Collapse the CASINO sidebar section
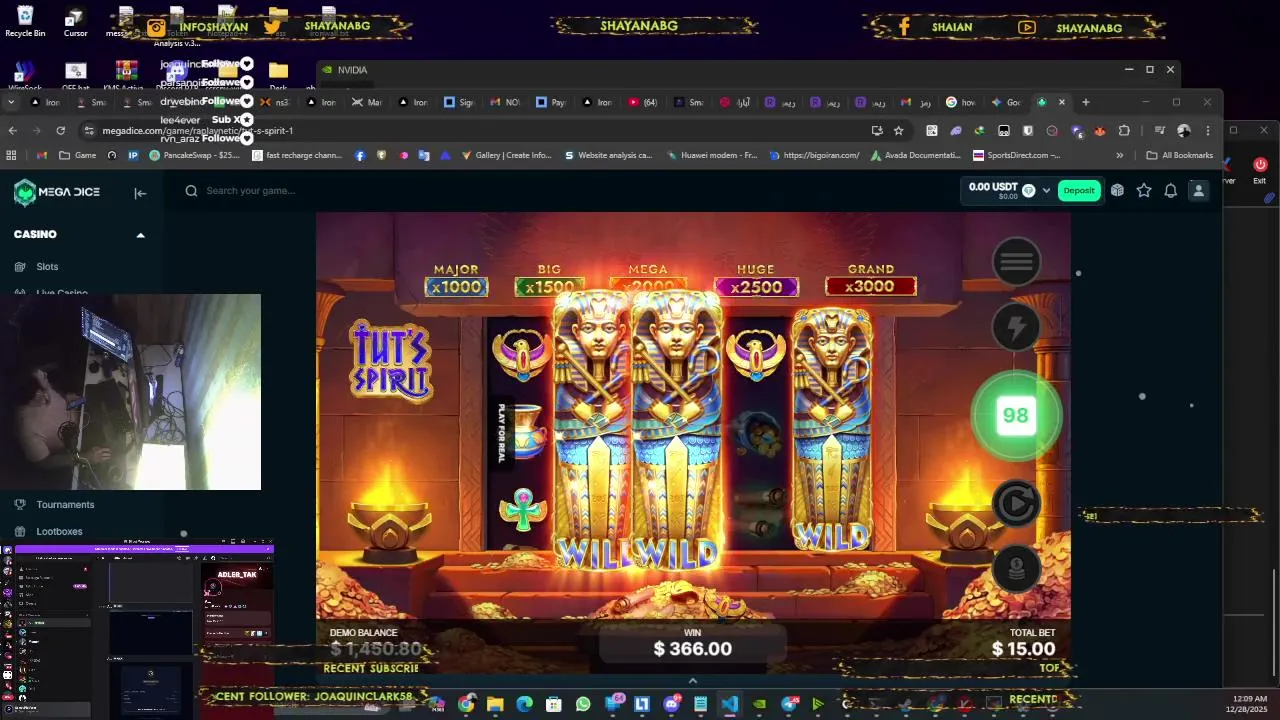The image size is (1280, 720). (x=140, y=235)
